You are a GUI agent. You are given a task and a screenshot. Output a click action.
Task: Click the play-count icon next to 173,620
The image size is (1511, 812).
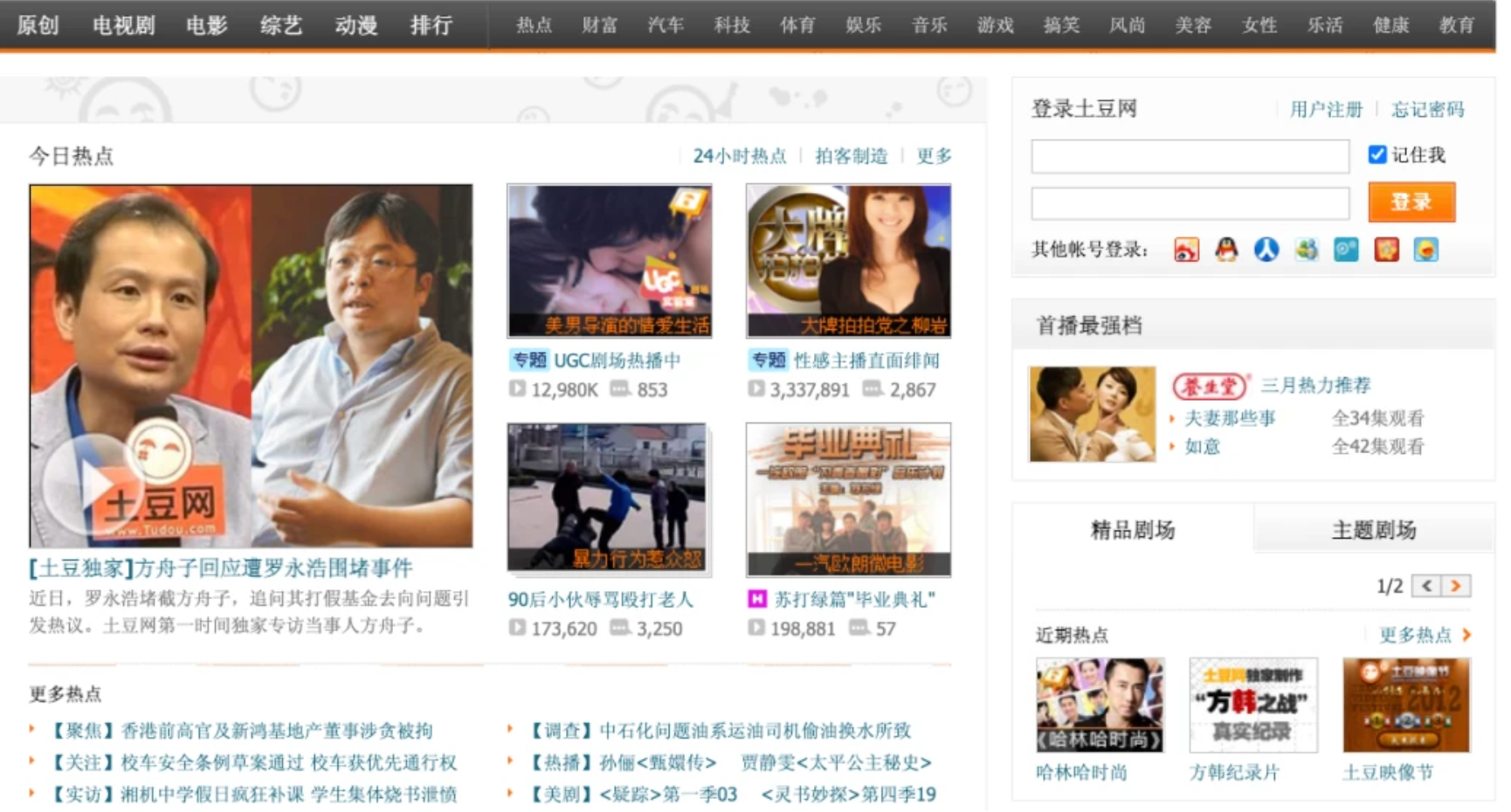[x=518, y=628]
